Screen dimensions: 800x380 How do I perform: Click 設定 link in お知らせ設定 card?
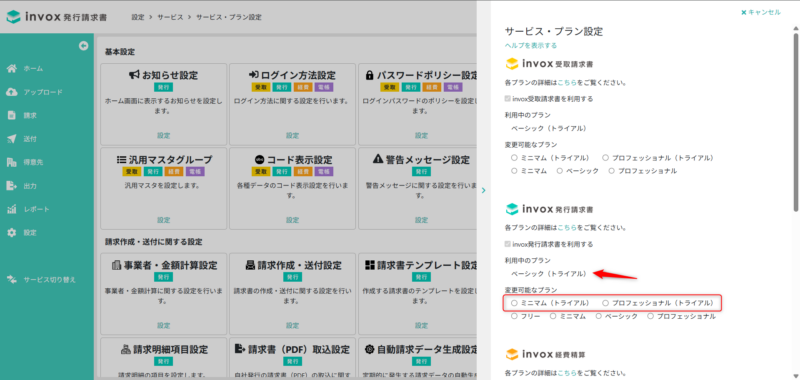163,136
